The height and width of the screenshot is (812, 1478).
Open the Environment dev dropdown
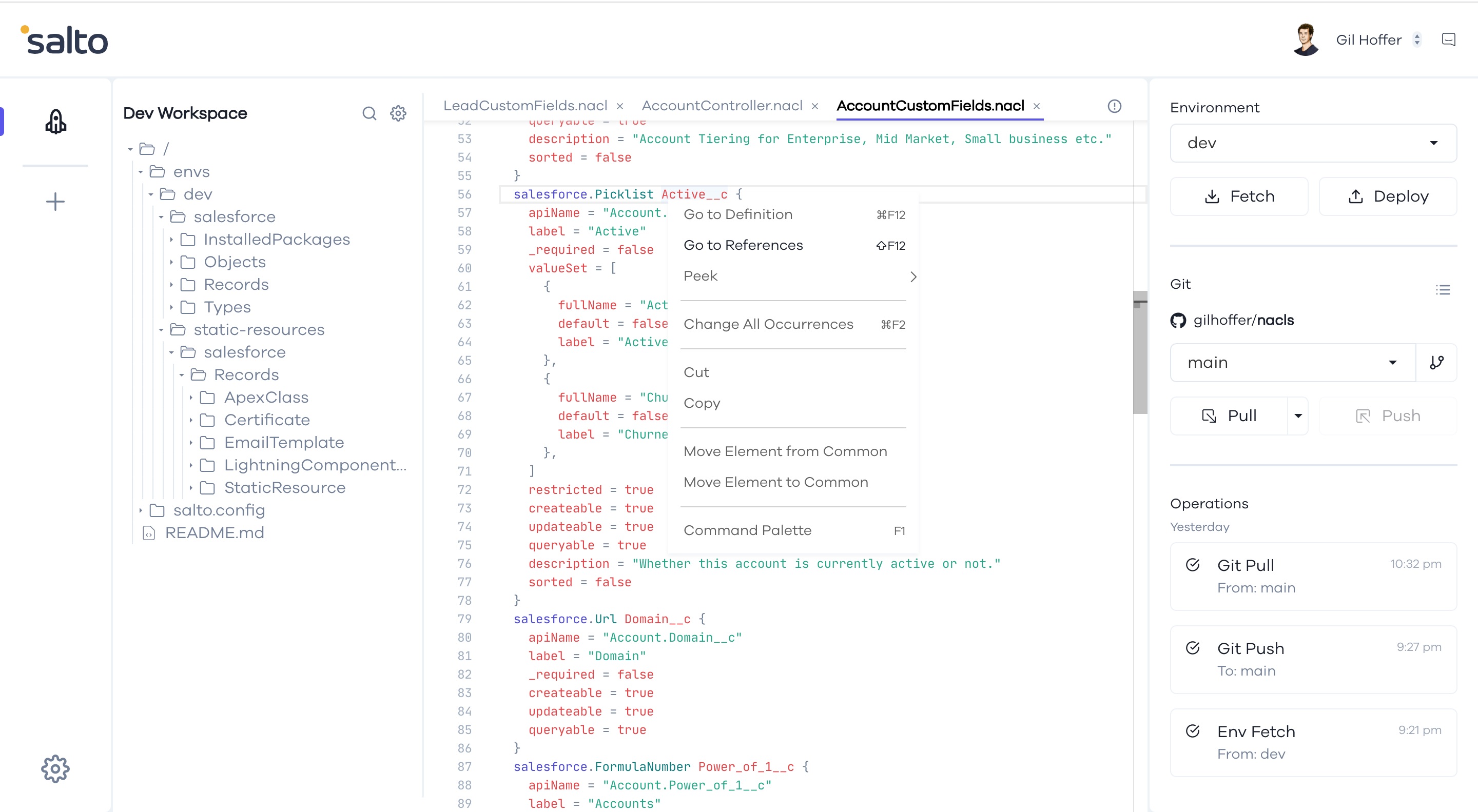point(1313,143)
